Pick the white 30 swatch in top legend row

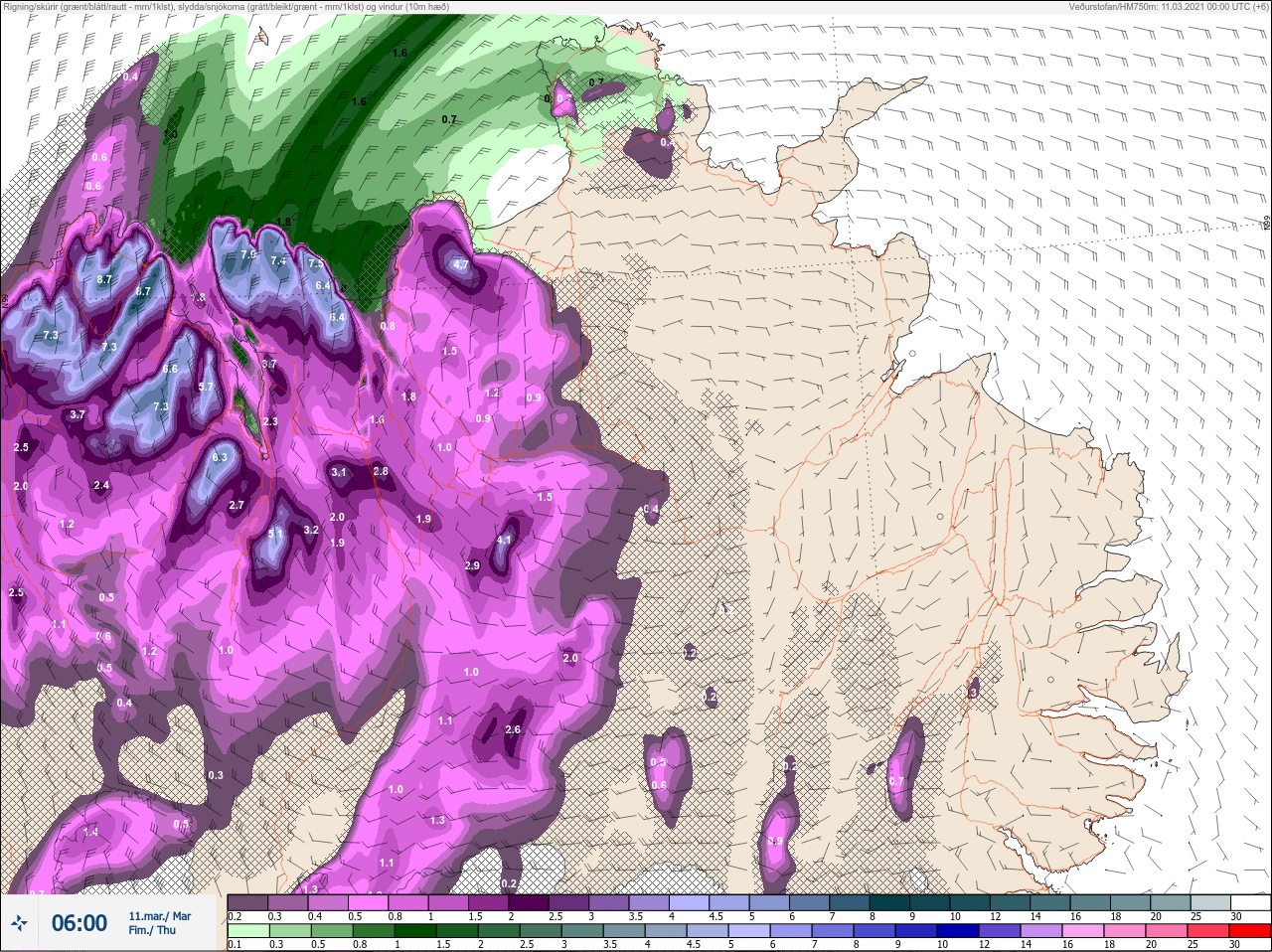click(x=1250, y=902)
